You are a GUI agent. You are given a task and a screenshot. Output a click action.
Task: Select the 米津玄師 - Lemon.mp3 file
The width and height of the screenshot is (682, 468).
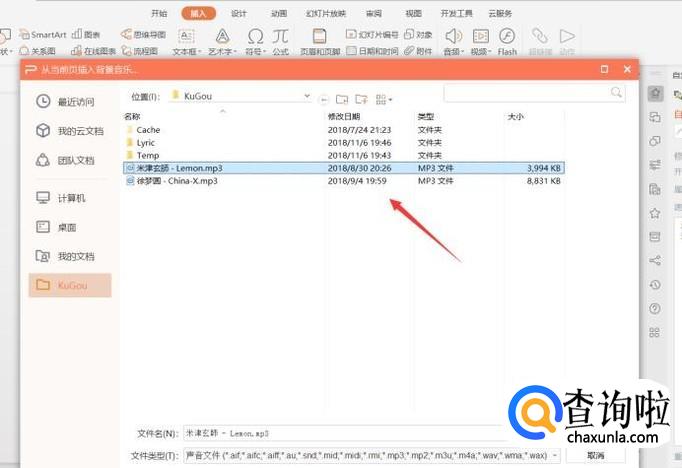pyautogui.click(x=344, y=168)
